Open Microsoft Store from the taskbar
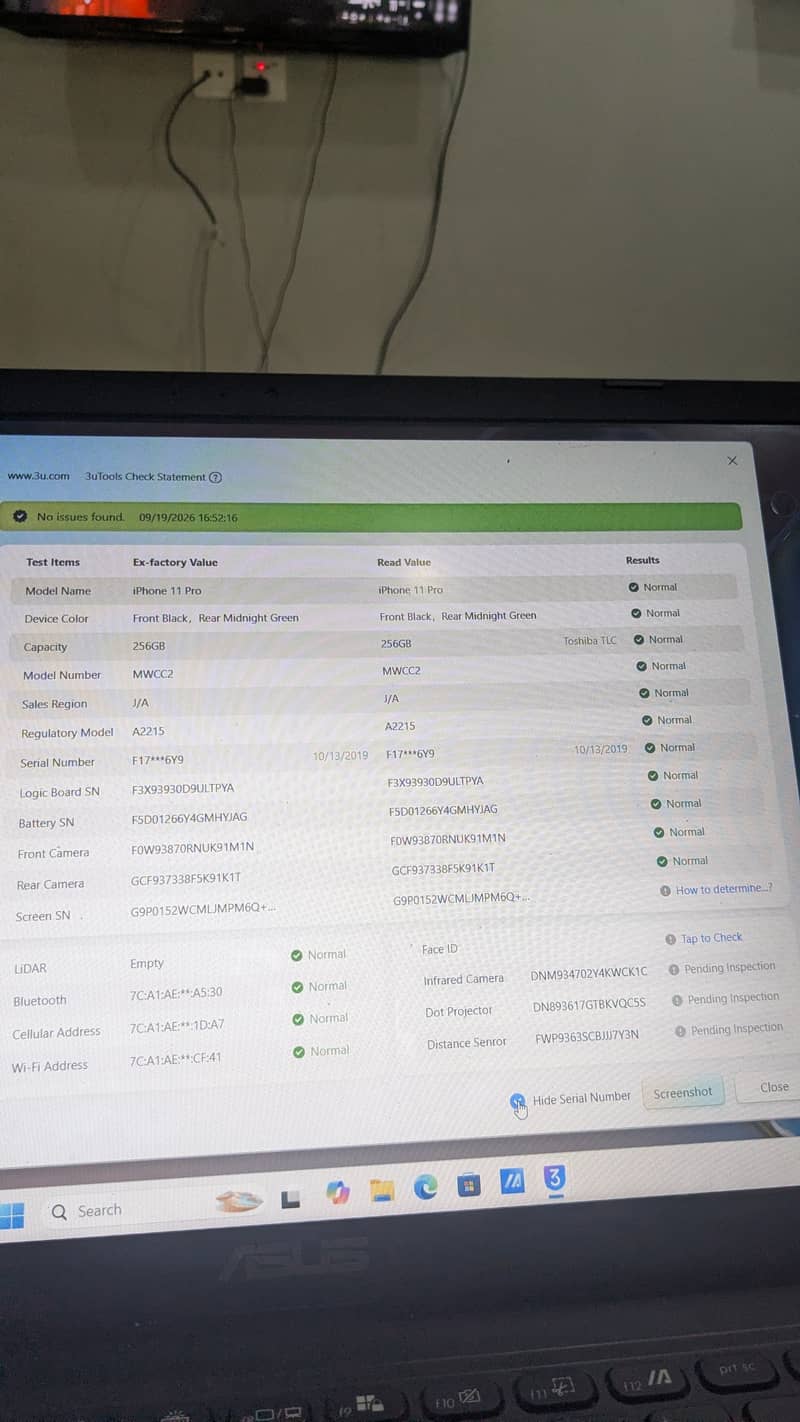The height and width of the screenshot is (1422, 800). 469,1185
